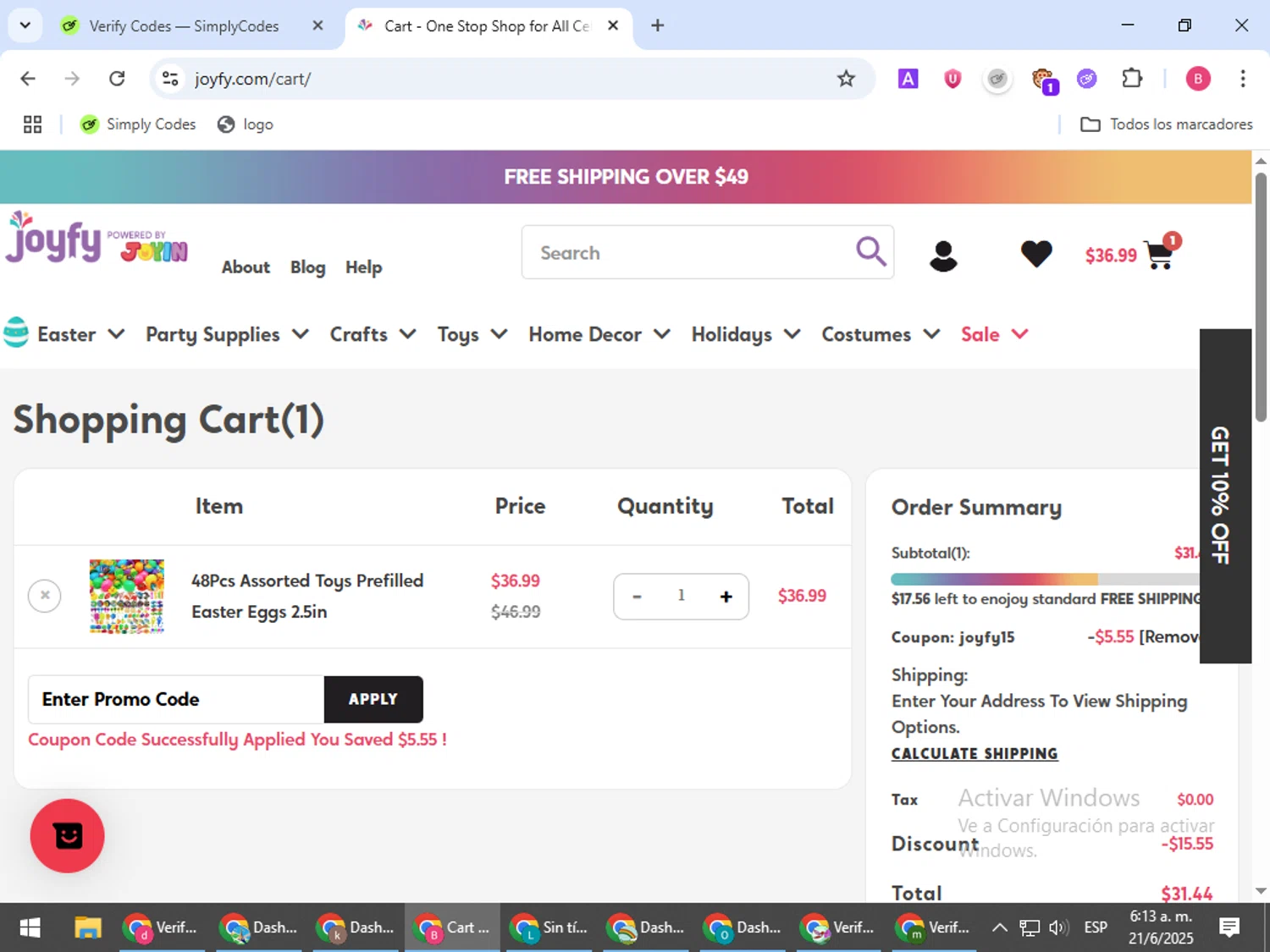Open the Chrome three-dot menu

pyautogui.click(x=1242, y=79)
